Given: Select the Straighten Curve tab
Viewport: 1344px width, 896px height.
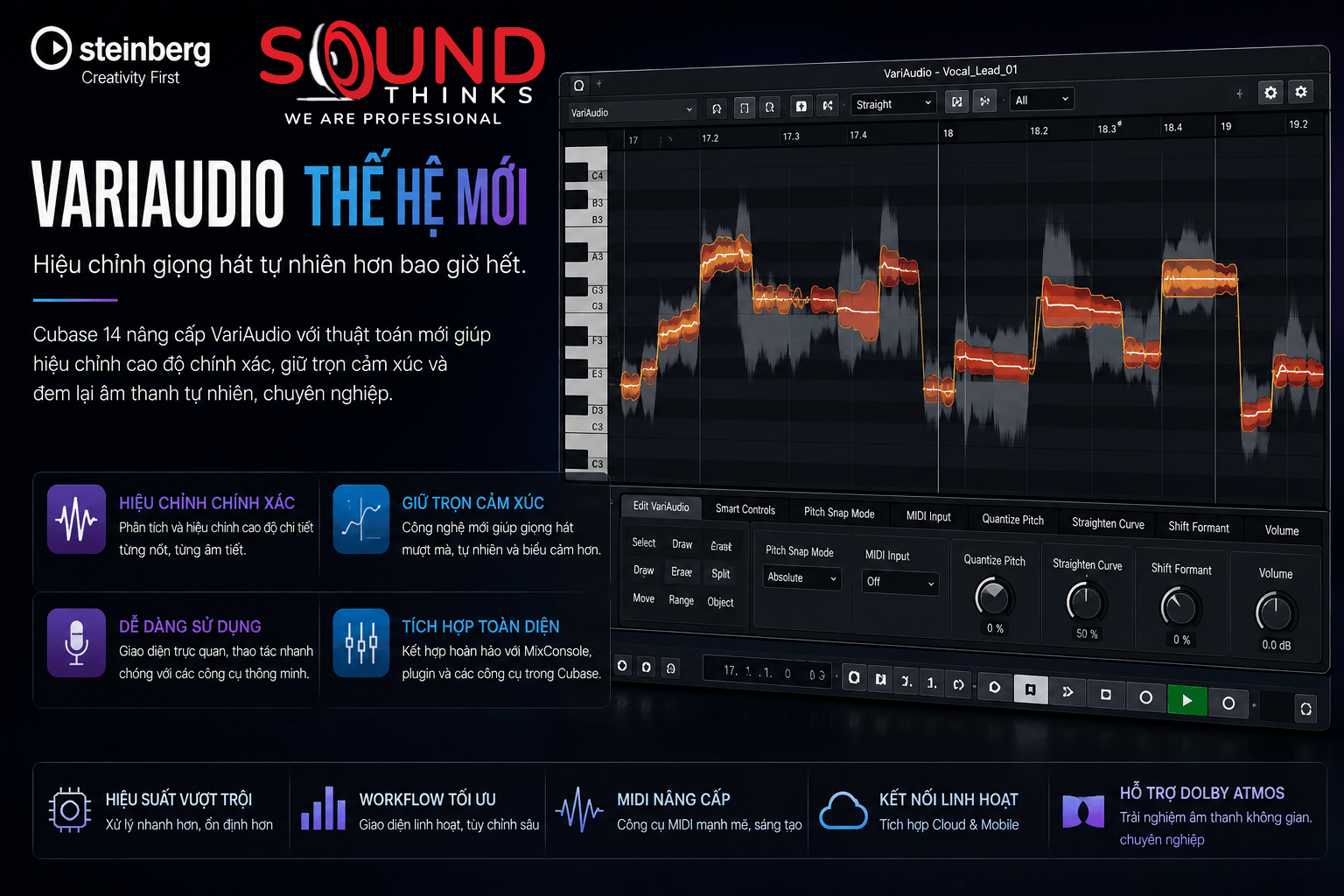Looking at the screenshot, I should point(1108,523).
